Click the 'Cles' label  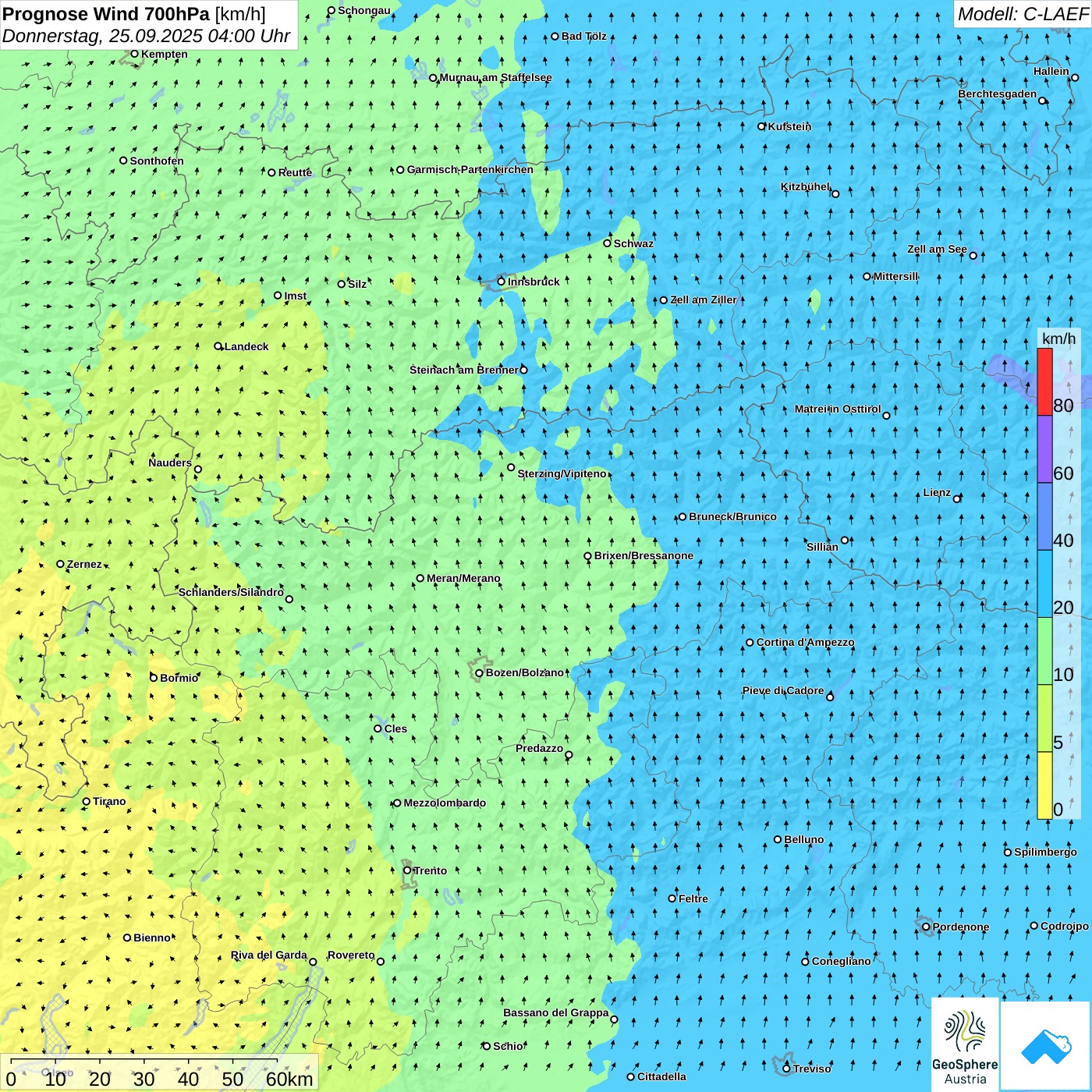tap(395, 729)
